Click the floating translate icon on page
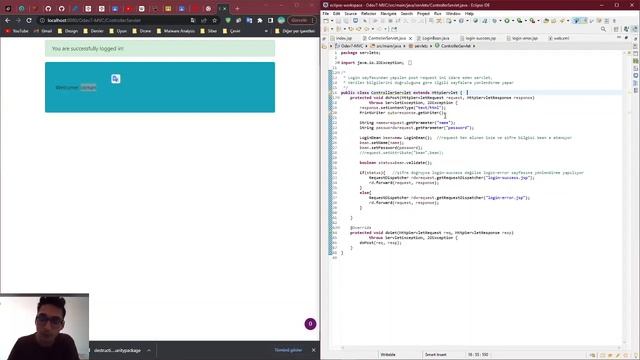 116,79
